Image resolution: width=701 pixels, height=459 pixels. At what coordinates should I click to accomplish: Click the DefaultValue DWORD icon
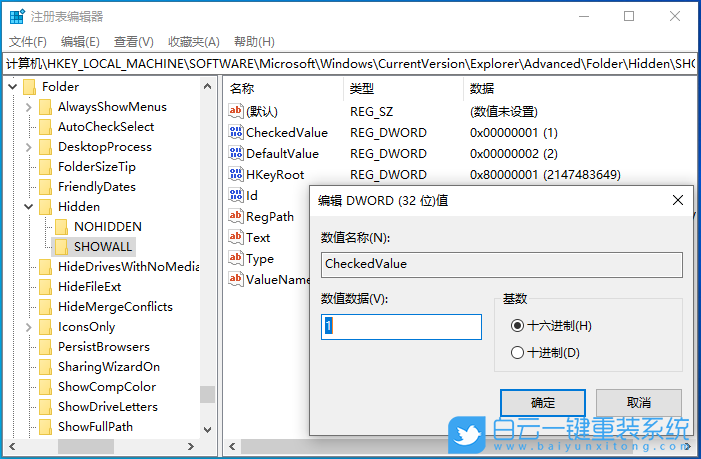pos(236,153)
